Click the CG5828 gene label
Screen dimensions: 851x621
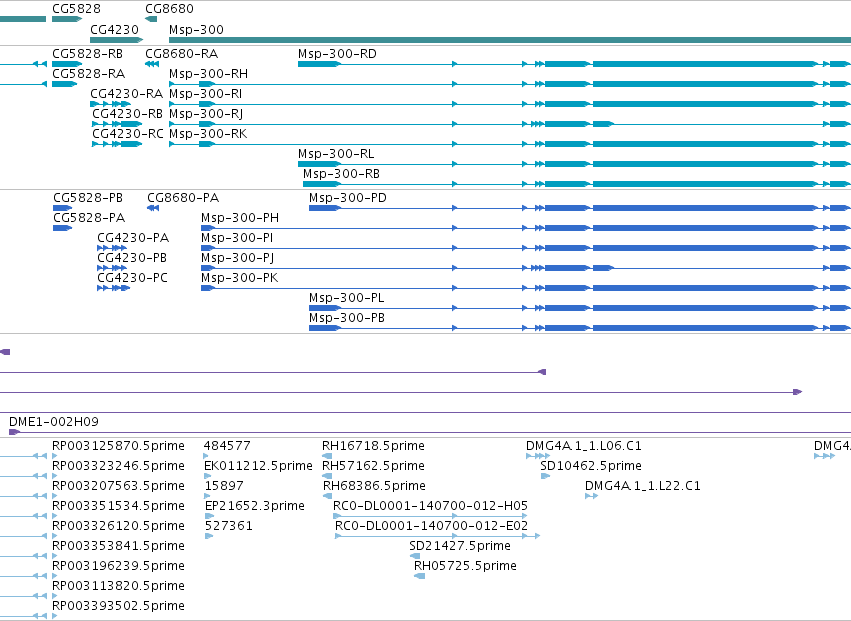coord(76,9)
